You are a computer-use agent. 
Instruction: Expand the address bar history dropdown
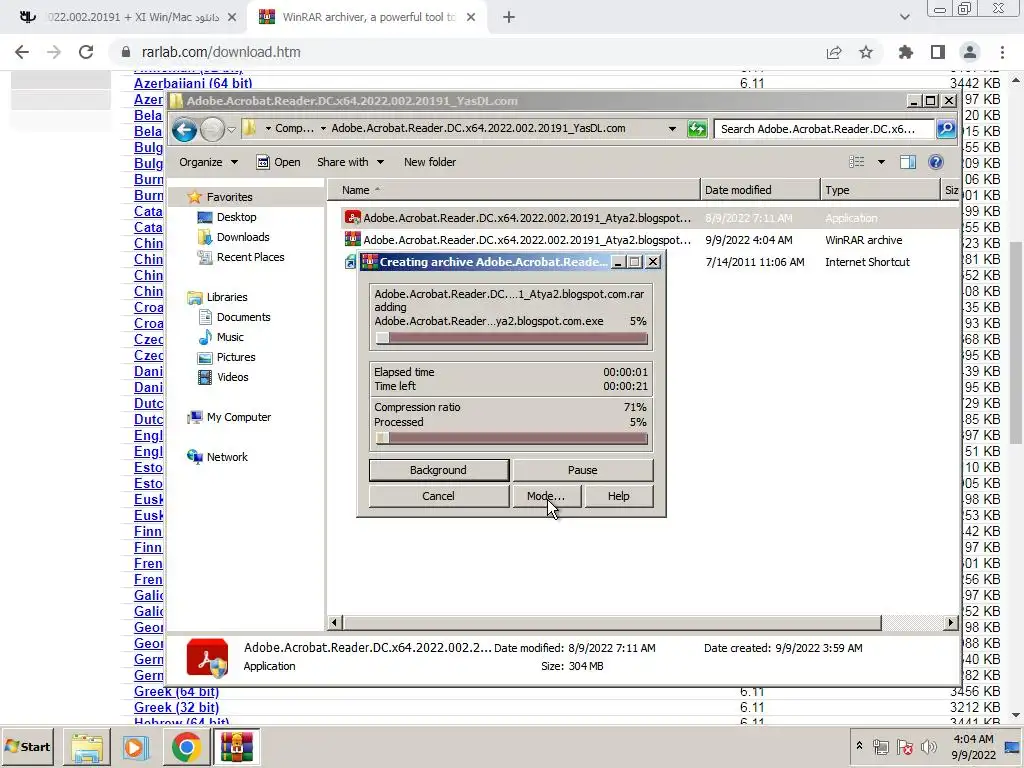tap(672, 129)
